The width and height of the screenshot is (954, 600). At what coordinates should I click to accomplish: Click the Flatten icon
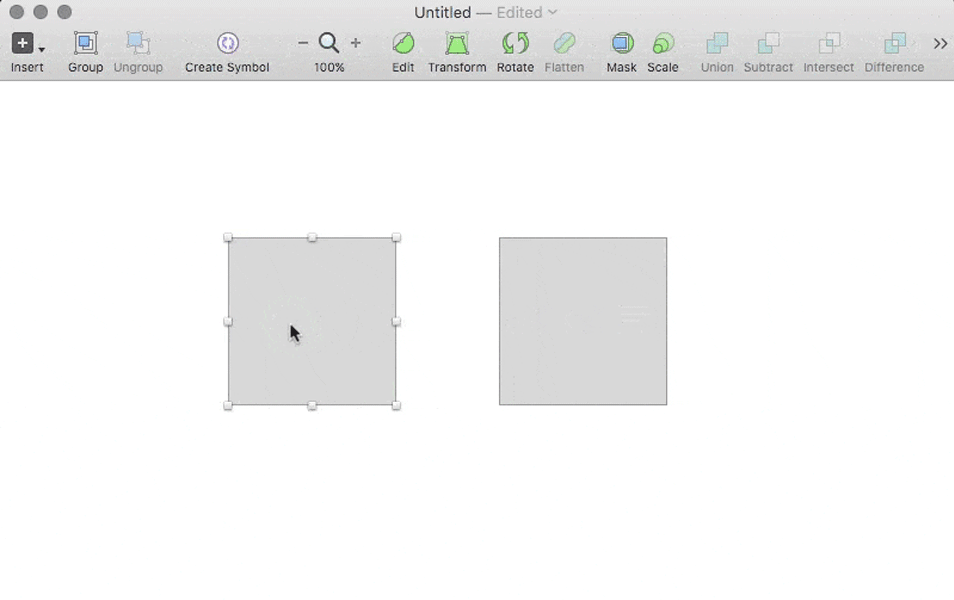564,45
